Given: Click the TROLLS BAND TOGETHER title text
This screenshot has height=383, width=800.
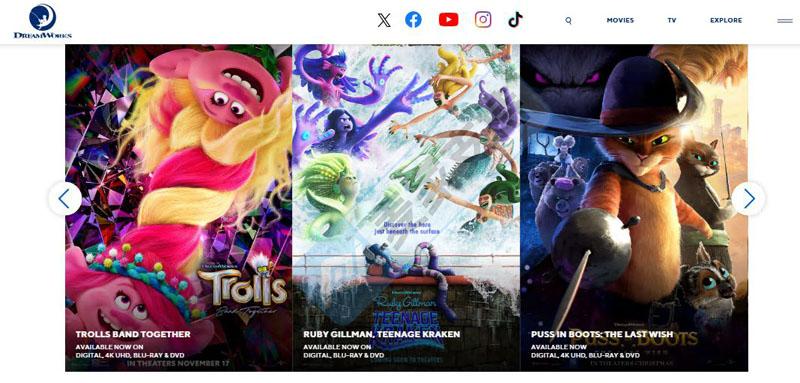Looking at the screenshot, I should [x=133, y=334].
